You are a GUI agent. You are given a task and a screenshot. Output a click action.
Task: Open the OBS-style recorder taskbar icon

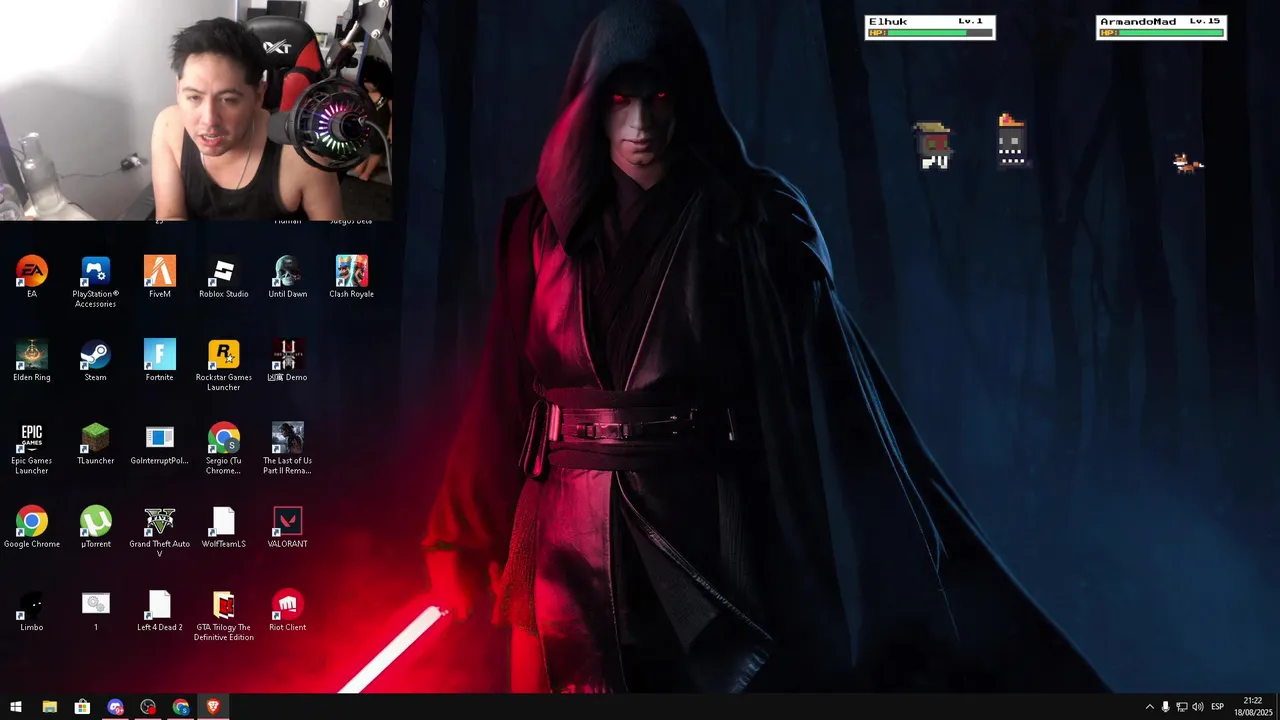tap(148, 707)
